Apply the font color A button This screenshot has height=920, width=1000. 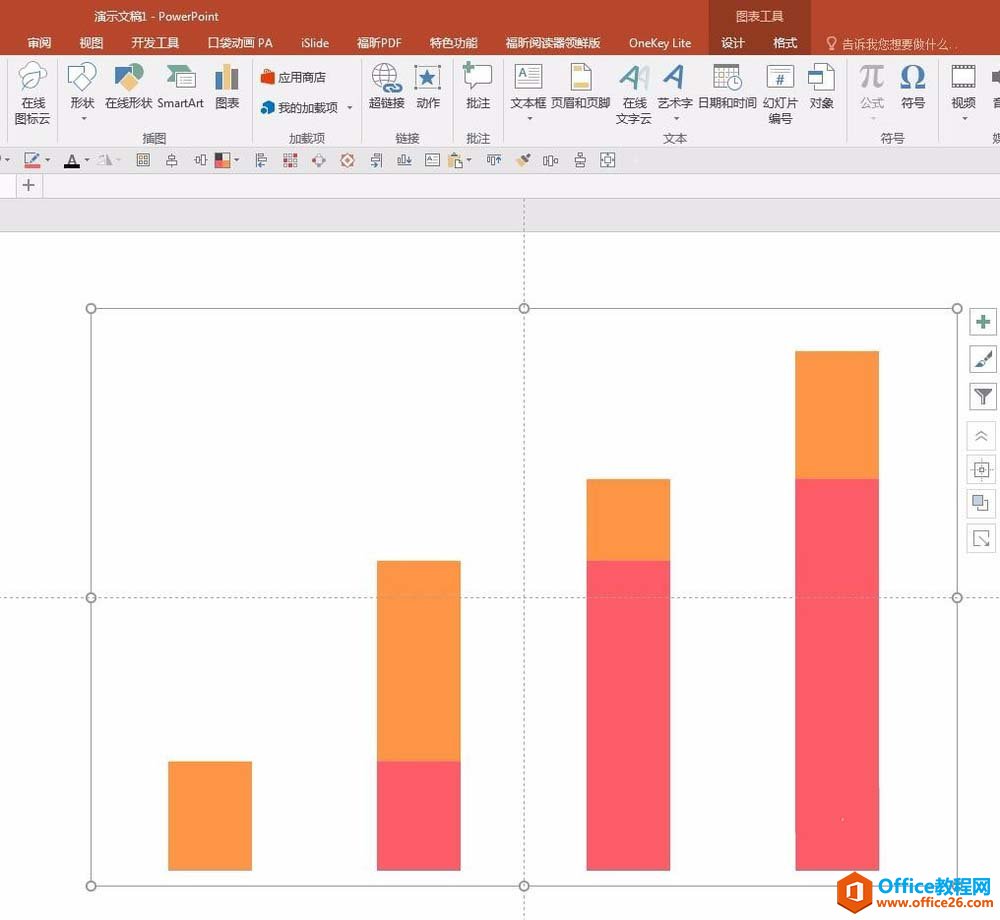[72, 160]
